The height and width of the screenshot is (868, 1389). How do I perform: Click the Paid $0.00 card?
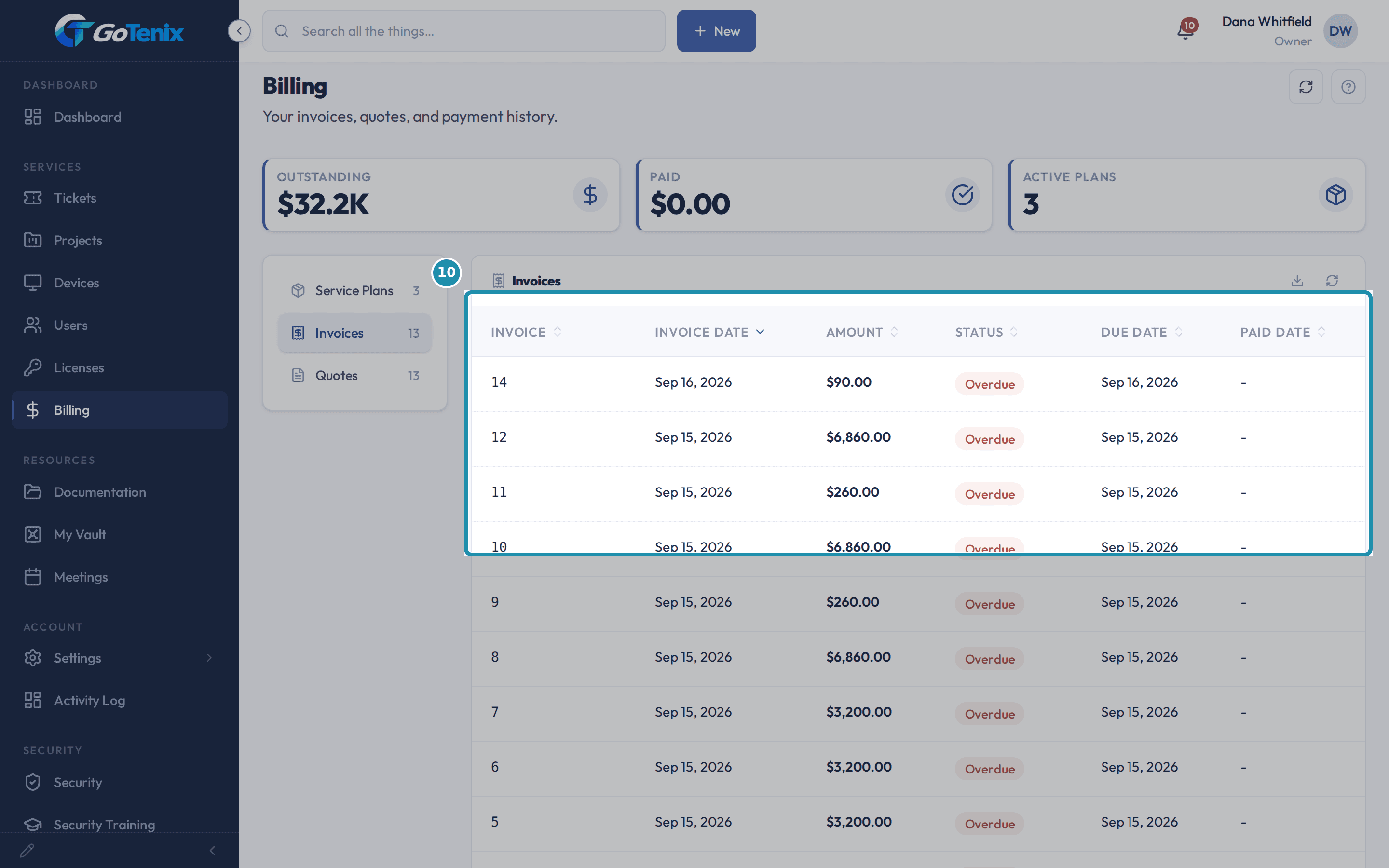tap(814, 195)
